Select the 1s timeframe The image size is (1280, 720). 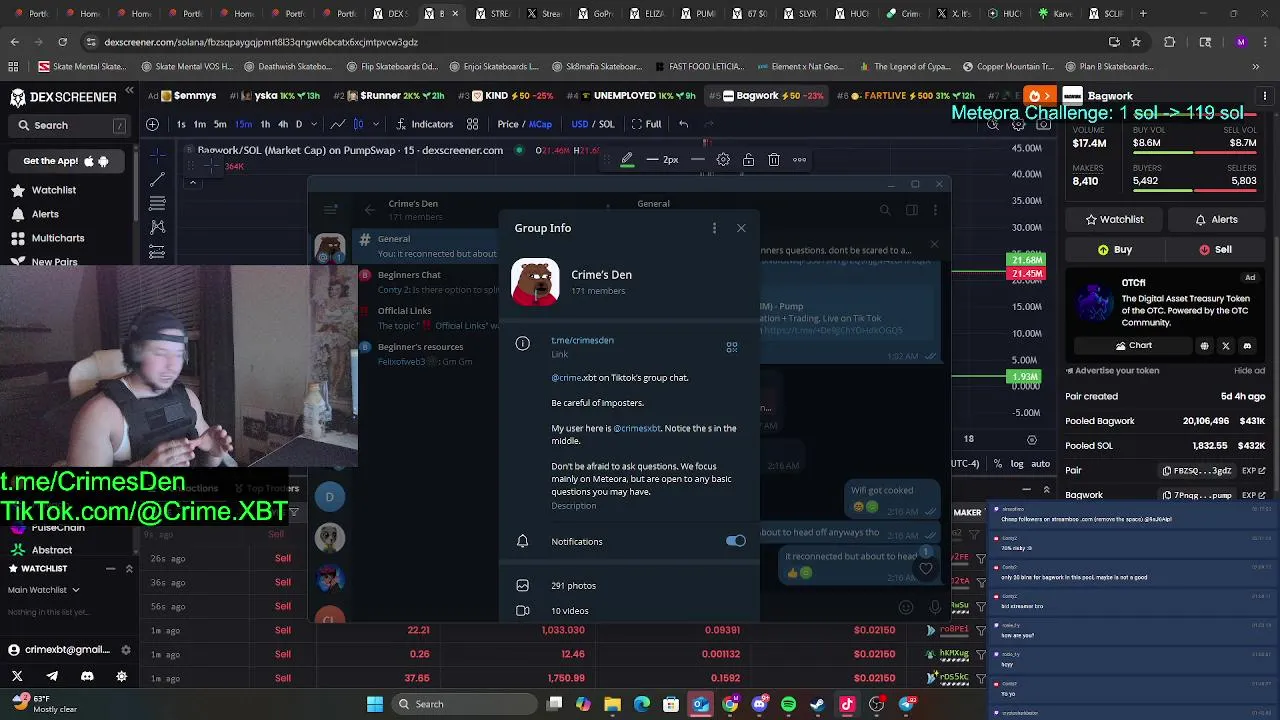coord(181,124)
